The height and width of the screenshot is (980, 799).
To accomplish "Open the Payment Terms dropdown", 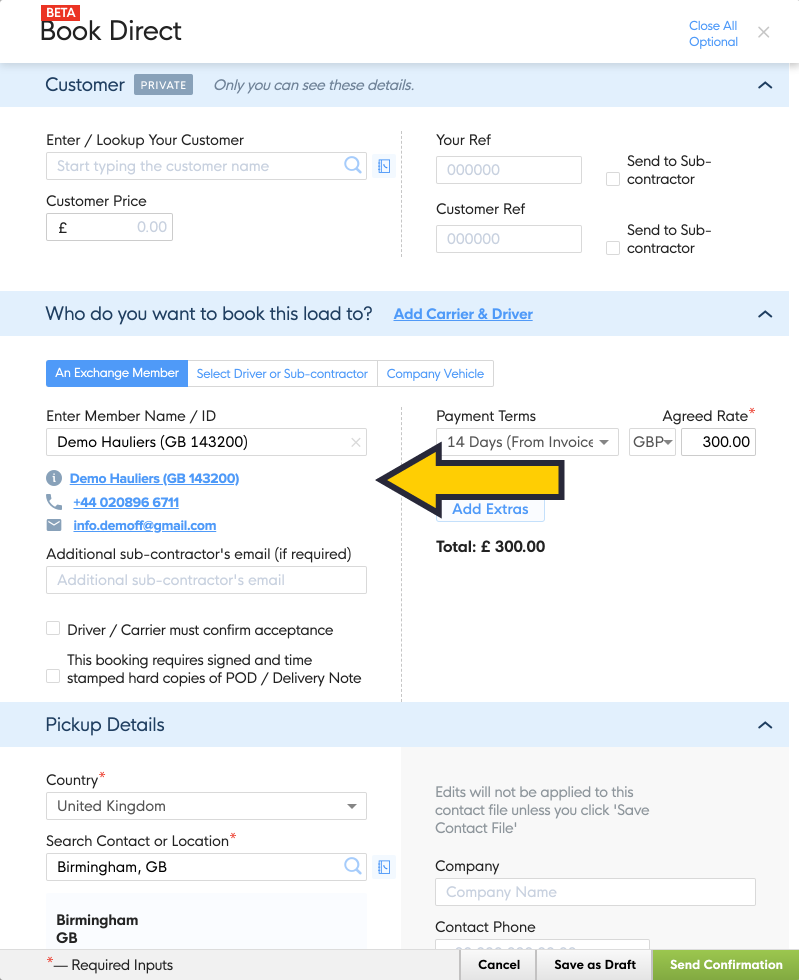I will point(527,442).
